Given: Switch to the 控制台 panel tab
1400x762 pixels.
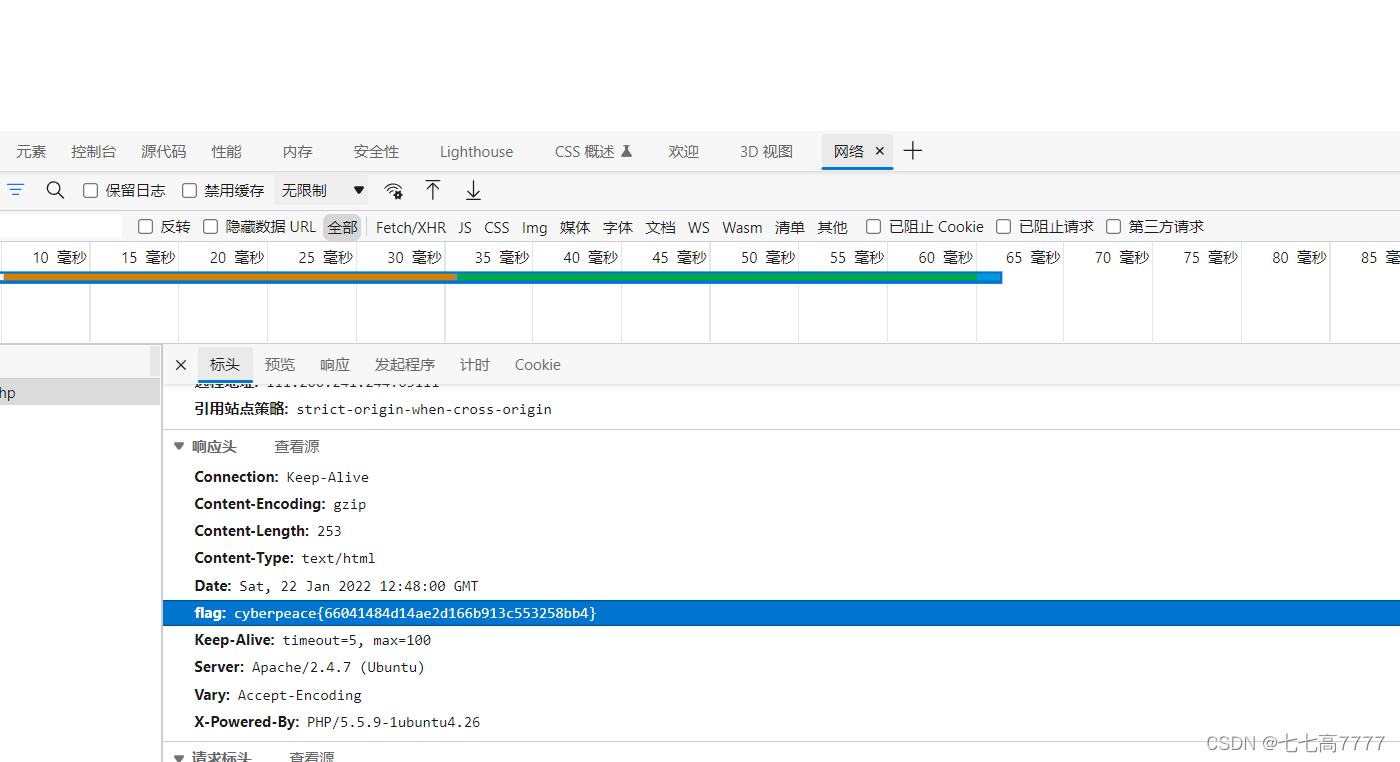Looking at the screenshot, I should click(93, 152).
